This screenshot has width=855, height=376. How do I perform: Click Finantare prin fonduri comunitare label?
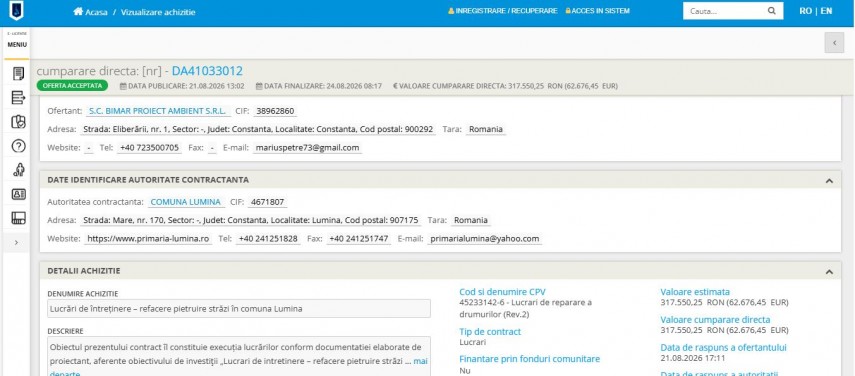tap(529, 359)
